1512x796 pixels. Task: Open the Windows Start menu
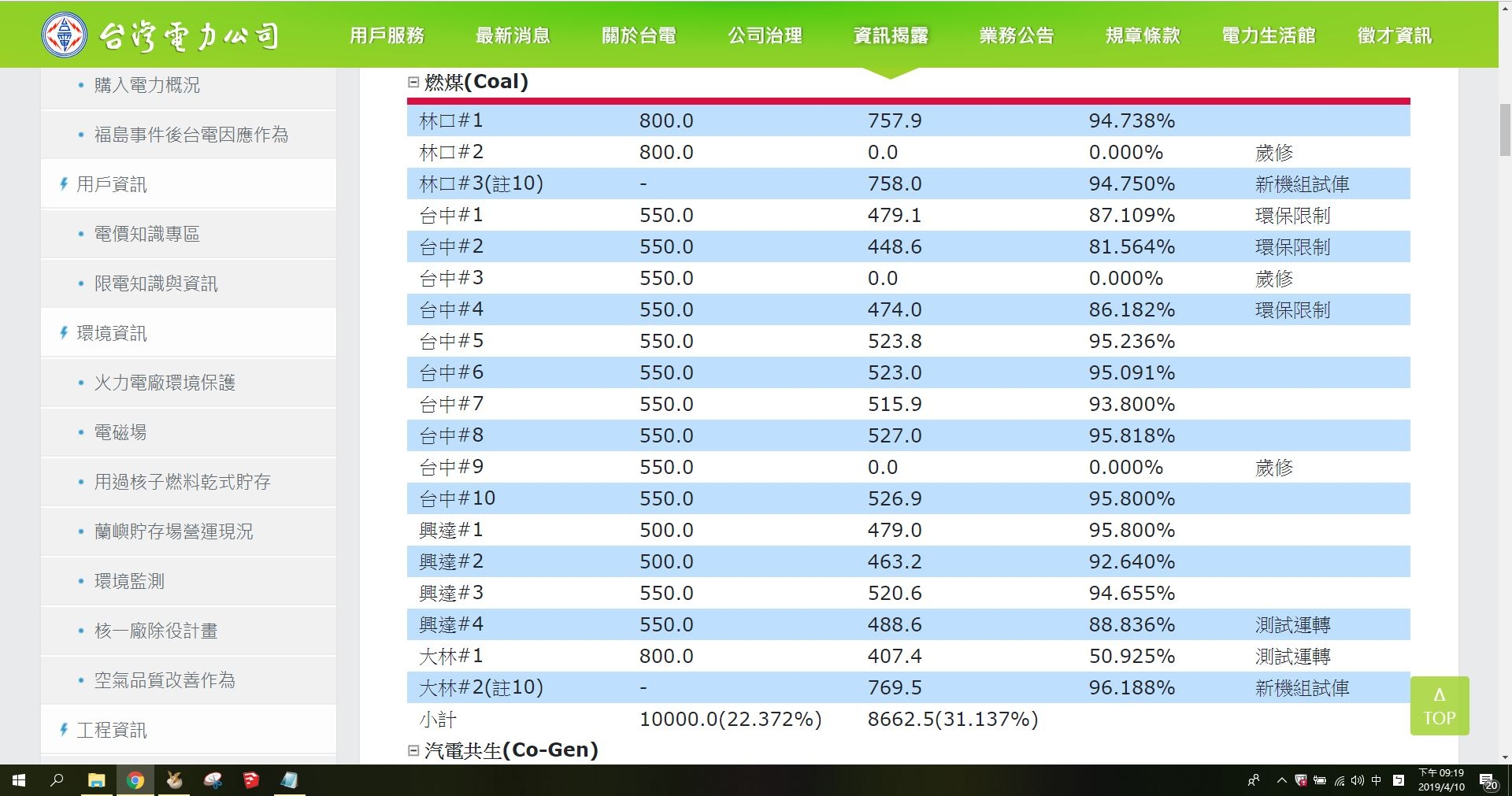point(19,780)
